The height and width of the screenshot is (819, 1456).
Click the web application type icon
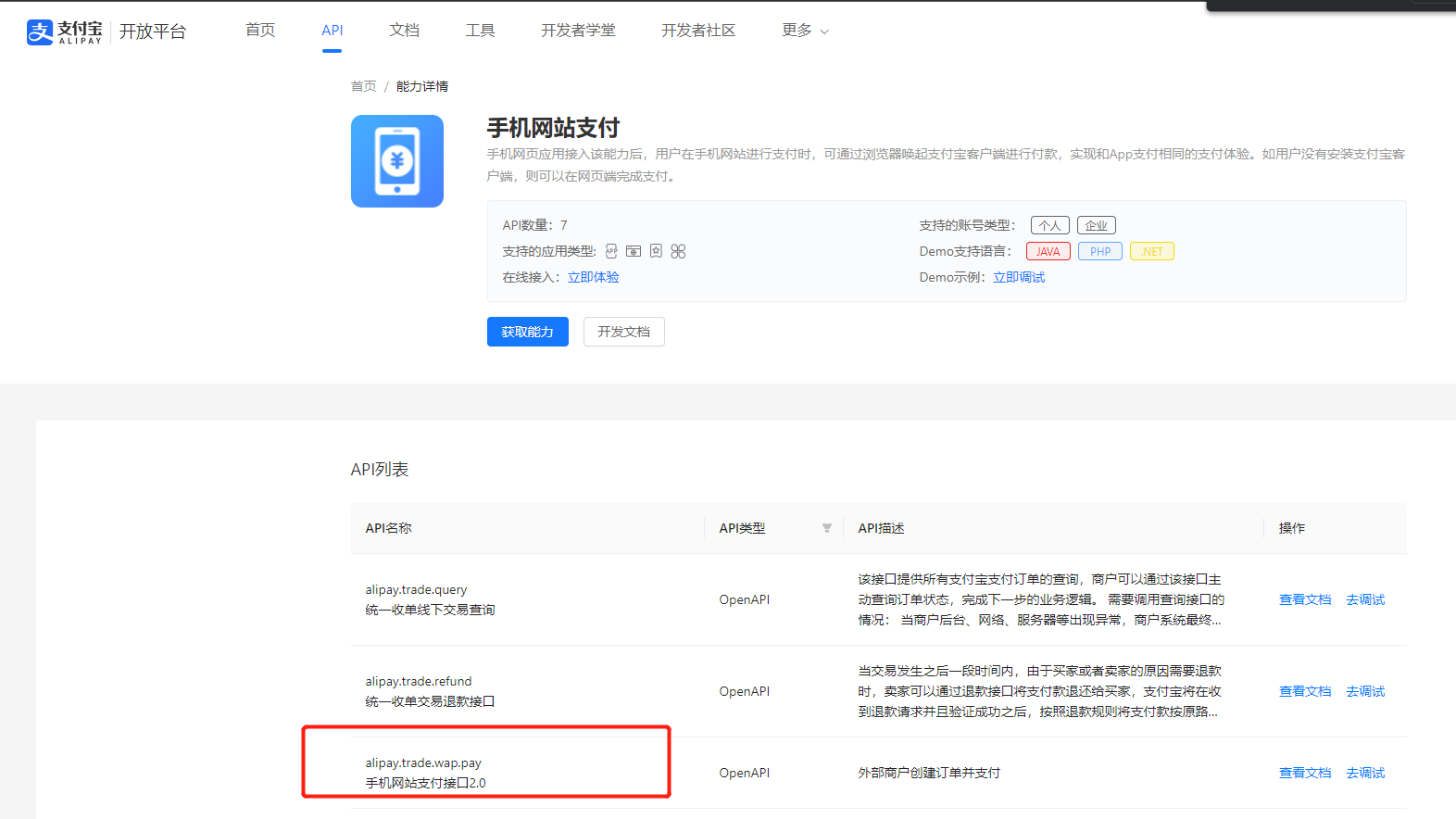coord(634,251)
